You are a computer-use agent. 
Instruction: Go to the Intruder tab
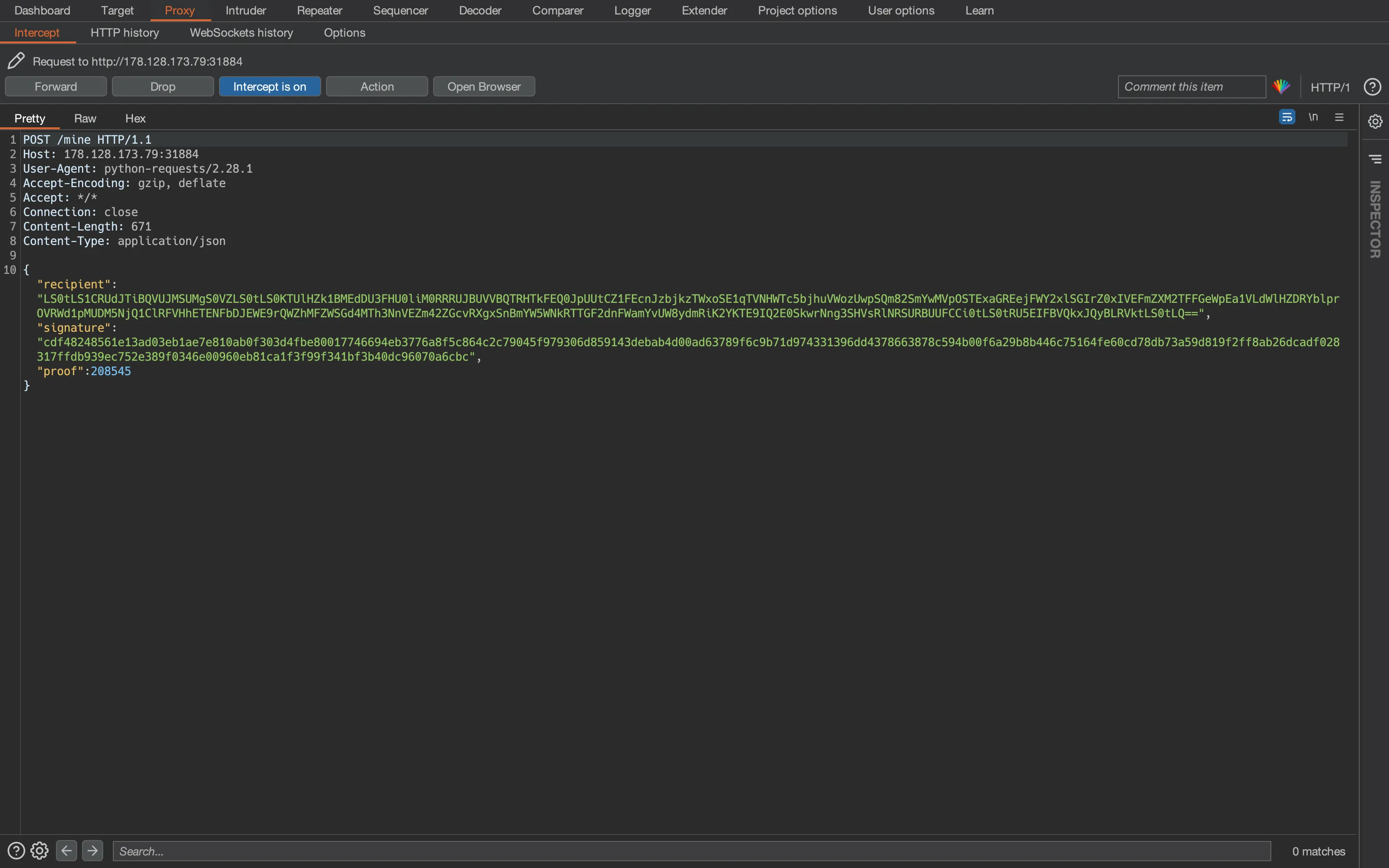tap(245, 10)
